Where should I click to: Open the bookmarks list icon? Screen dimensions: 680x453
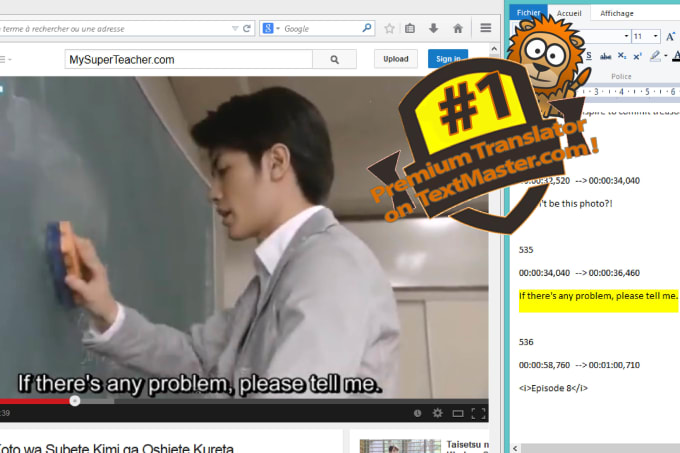click(410, 29)
